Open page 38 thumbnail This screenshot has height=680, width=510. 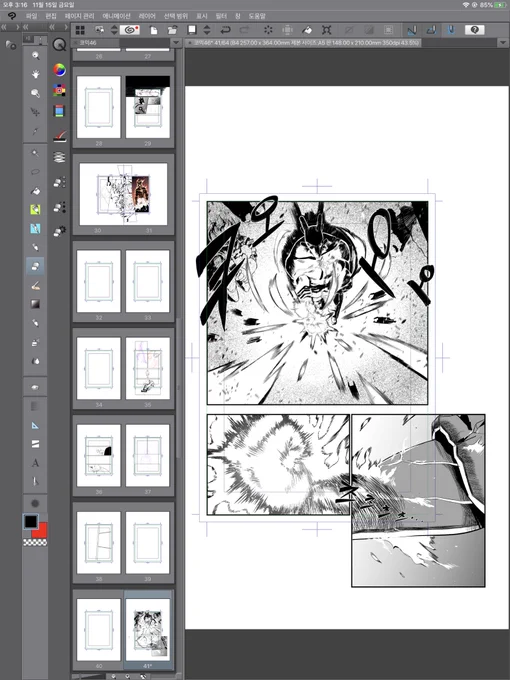pos(99,543)
